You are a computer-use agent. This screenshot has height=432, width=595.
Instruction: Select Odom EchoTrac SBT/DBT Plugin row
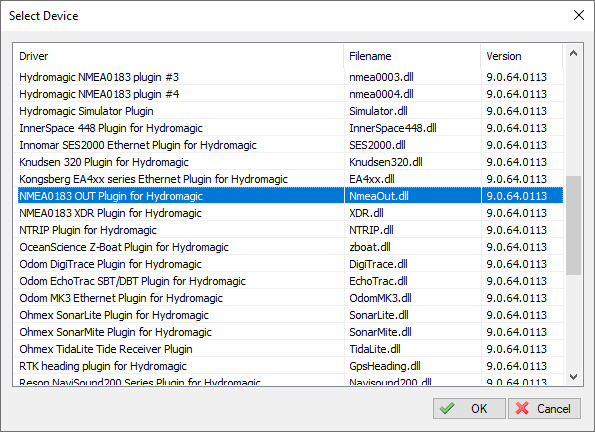pos(290,281)
